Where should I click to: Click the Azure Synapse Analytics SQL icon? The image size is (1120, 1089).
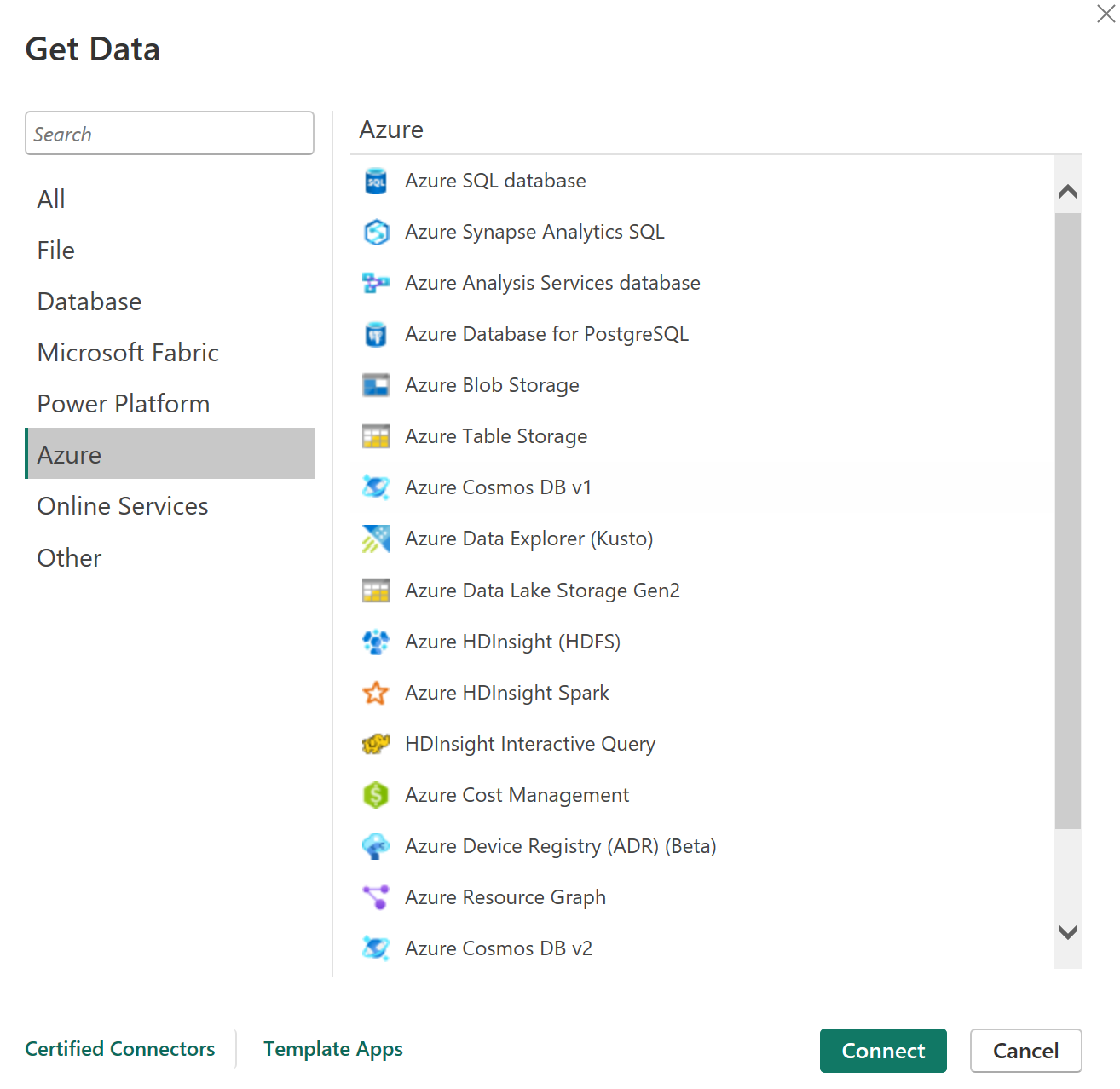[376, 233]
